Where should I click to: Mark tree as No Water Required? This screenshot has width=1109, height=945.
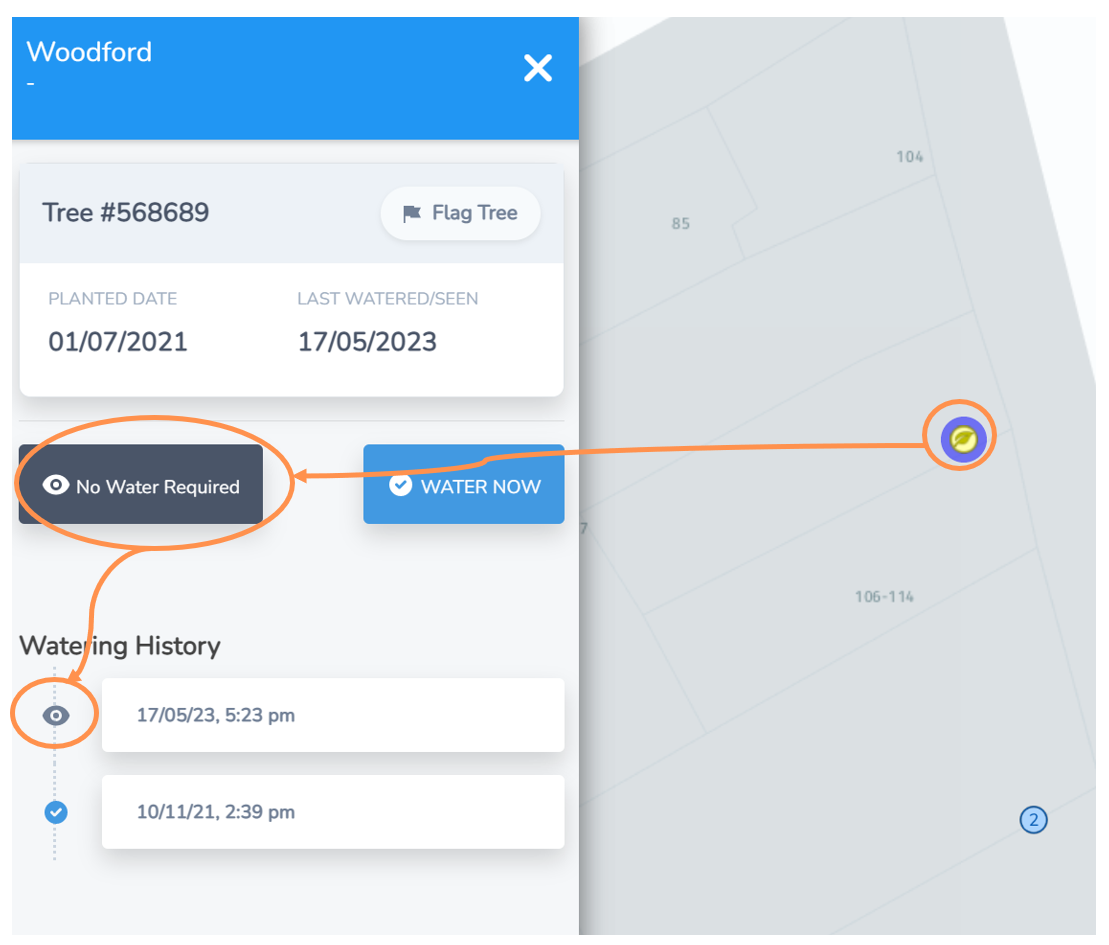coord(141,485)
